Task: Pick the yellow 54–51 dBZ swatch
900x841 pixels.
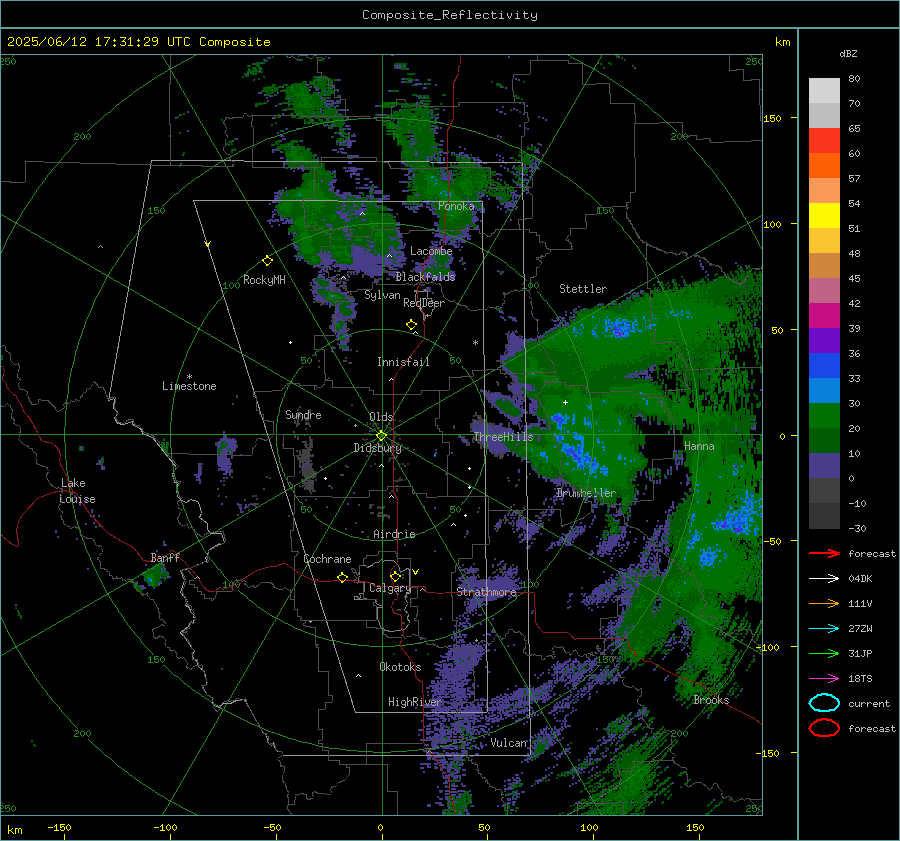Action: tap(824, 216)
